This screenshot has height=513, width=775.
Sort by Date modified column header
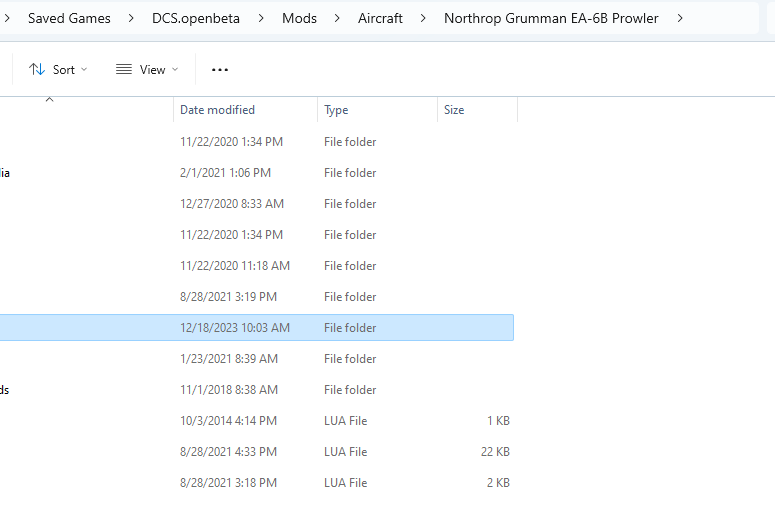tap(245, 110)
